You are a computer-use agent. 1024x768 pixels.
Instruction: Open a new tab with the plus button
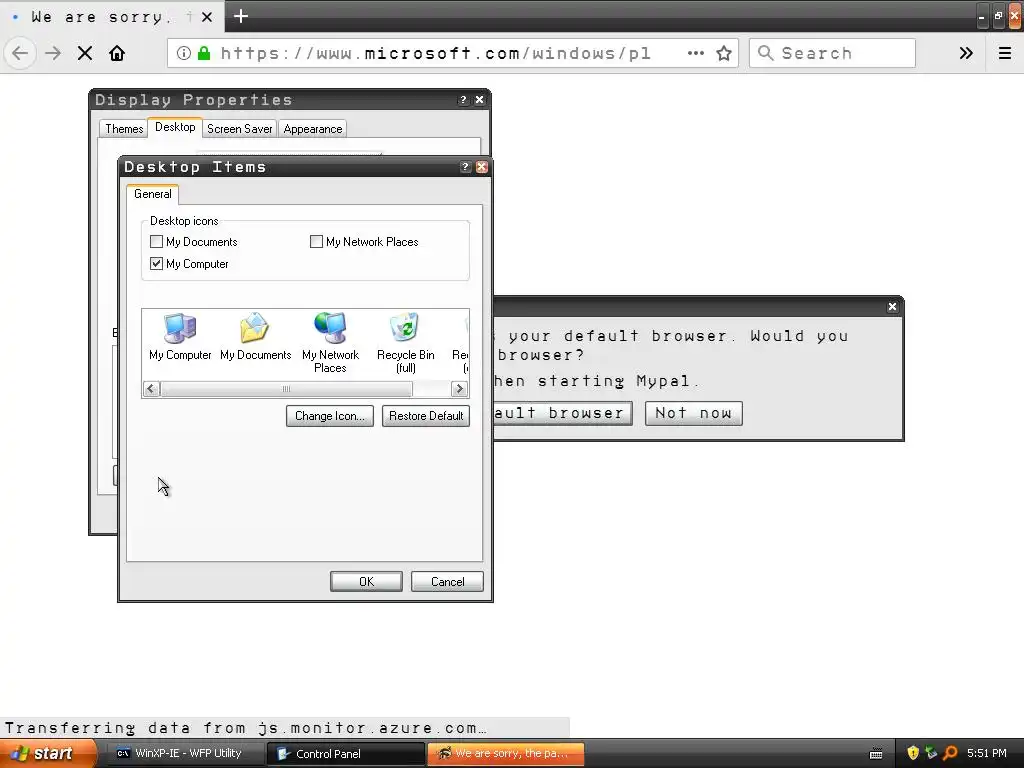coord(240,16)
